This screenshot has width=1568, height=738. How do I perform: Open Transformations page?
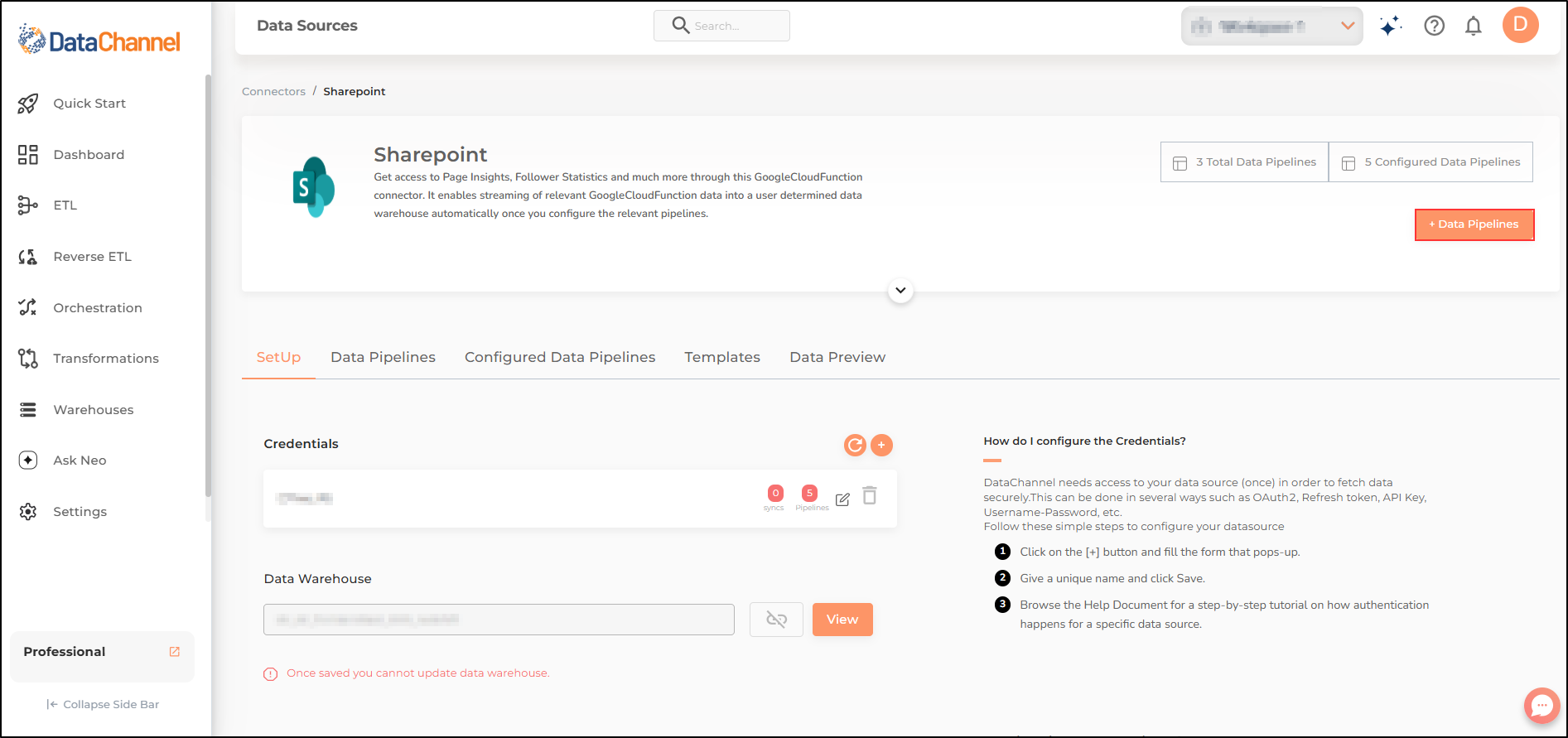(x=106, y=359)
